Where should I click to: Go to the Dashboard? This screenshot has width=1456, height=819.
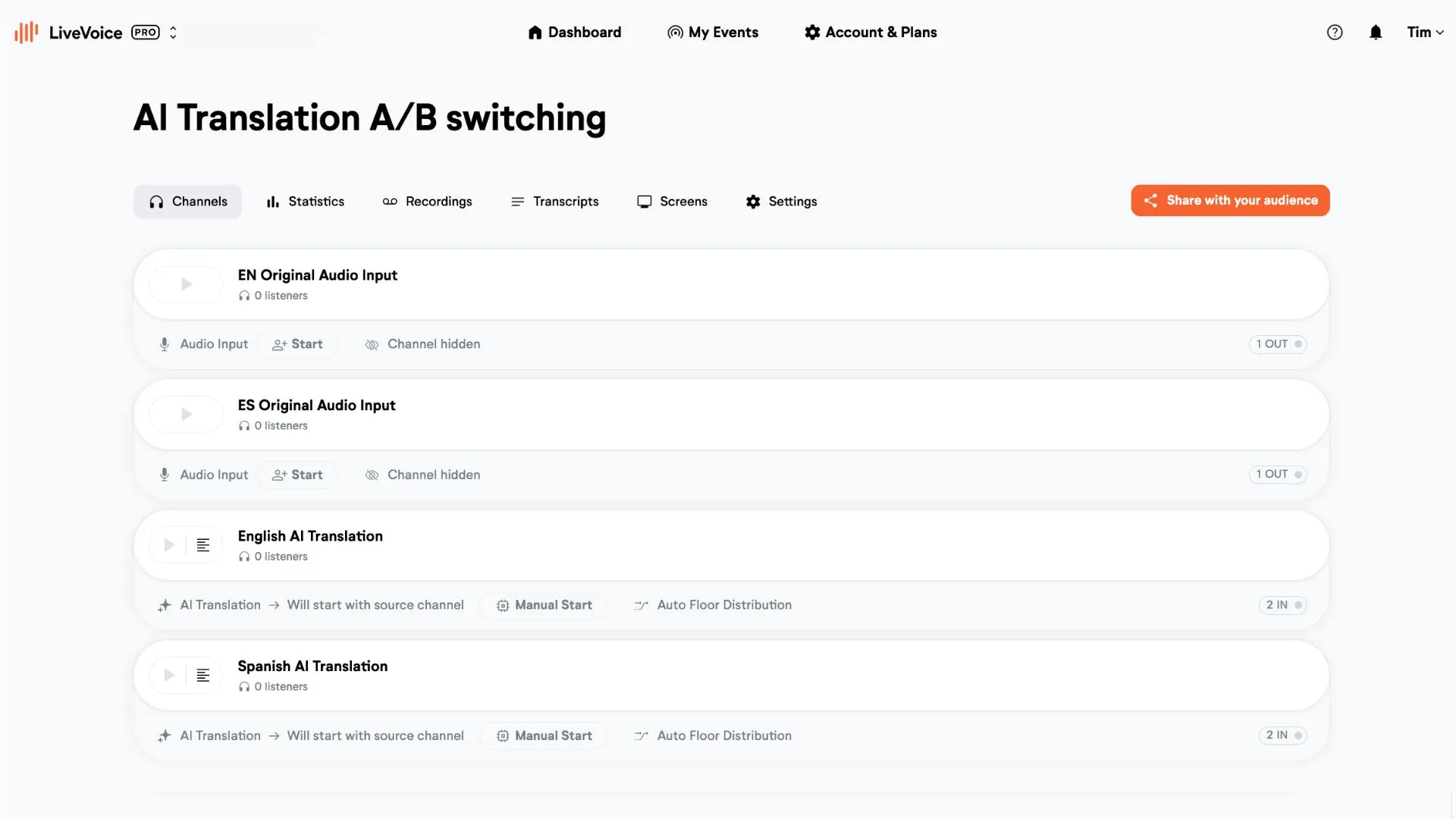pos(574,32)
